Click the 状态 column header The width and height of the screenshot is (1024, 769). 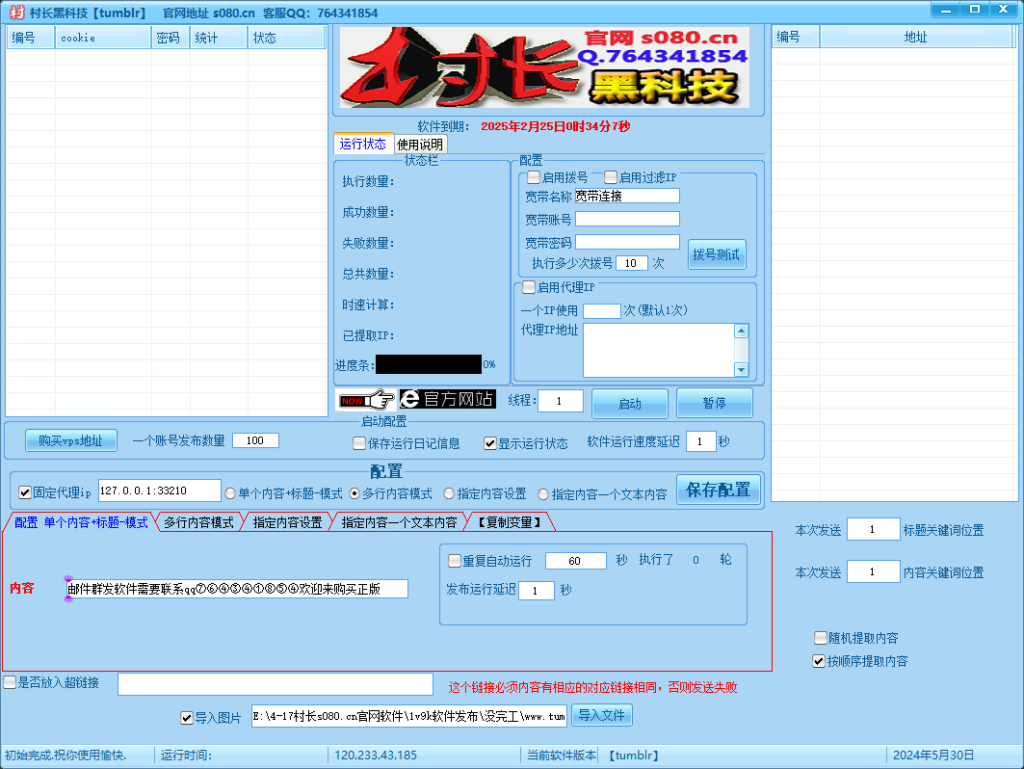pyautogui.click(x=286, y=38)
